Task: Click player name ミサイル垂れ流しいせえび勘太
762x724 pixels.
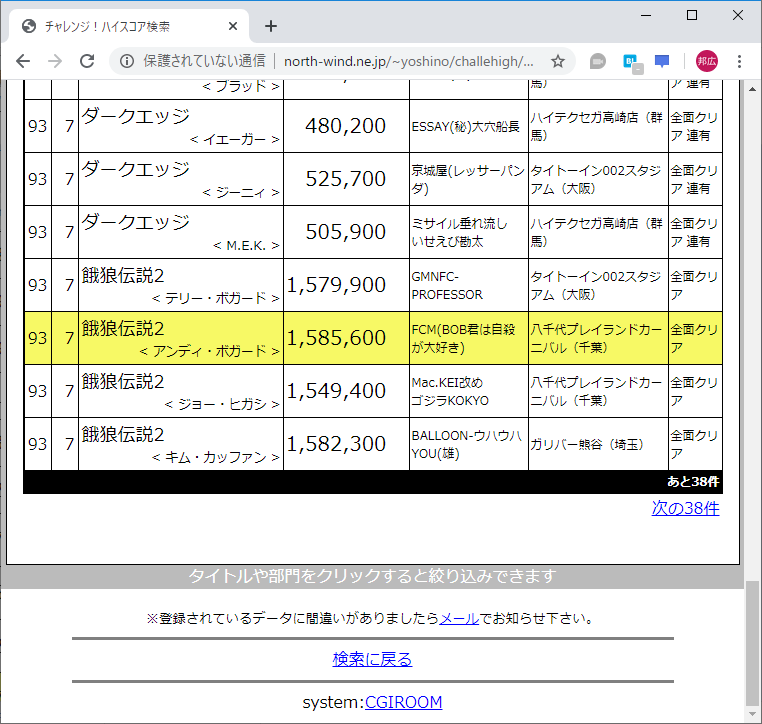Action: (x=460, y=232)
